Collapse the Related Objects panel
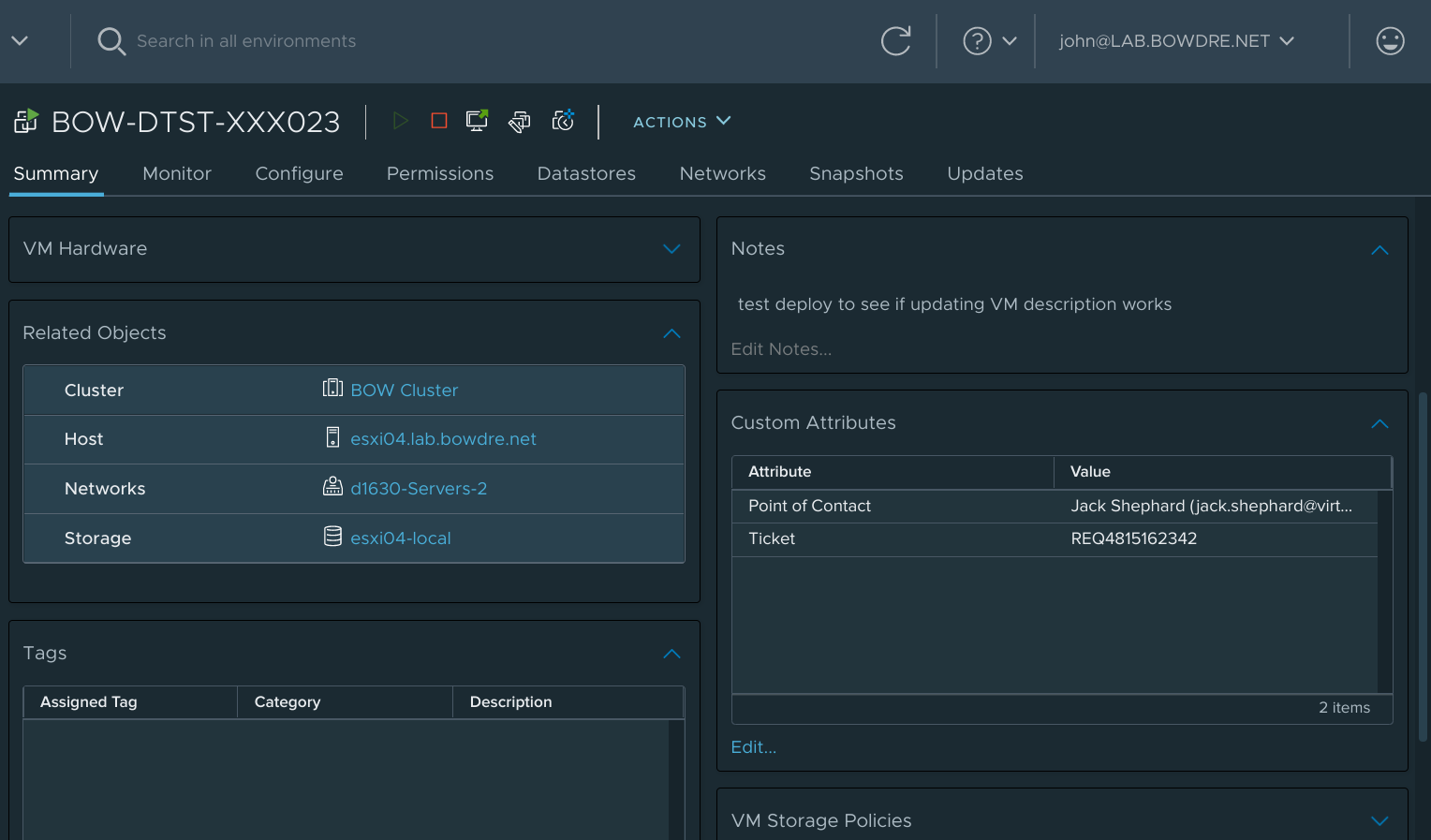The height and width of the screenshot is (840, 1431). (671, 333)
